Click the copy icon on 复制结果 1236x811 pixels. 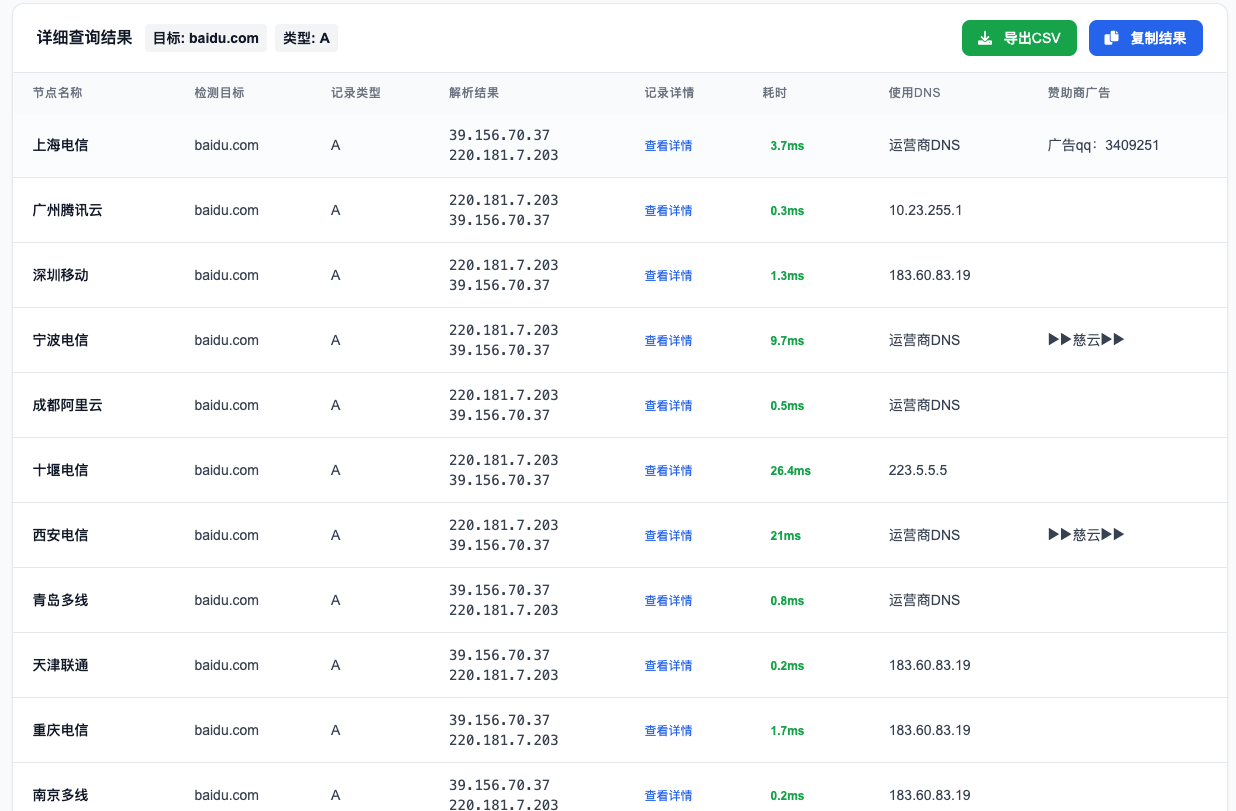(1111, 38)
